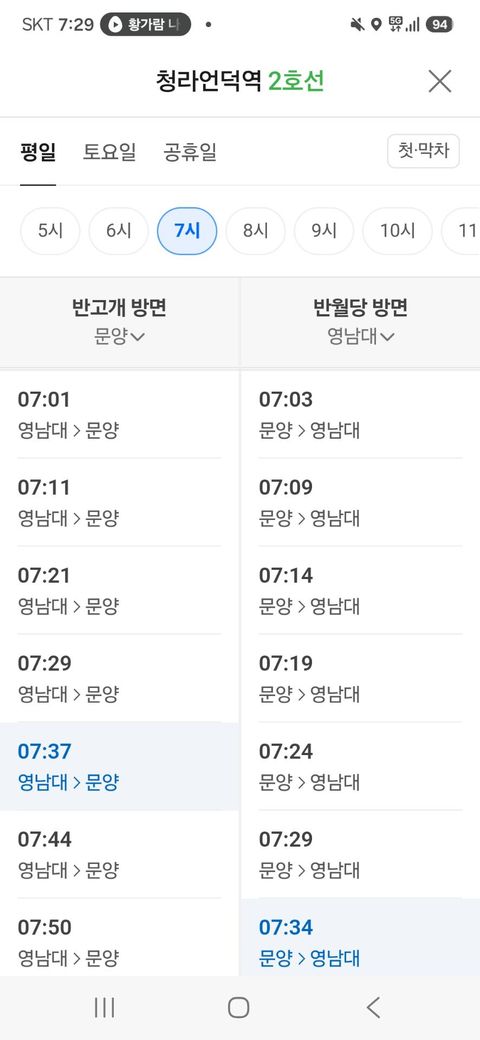Select the 5시 hour chip
Viewport: 480px width, 1040px height.
50,231
